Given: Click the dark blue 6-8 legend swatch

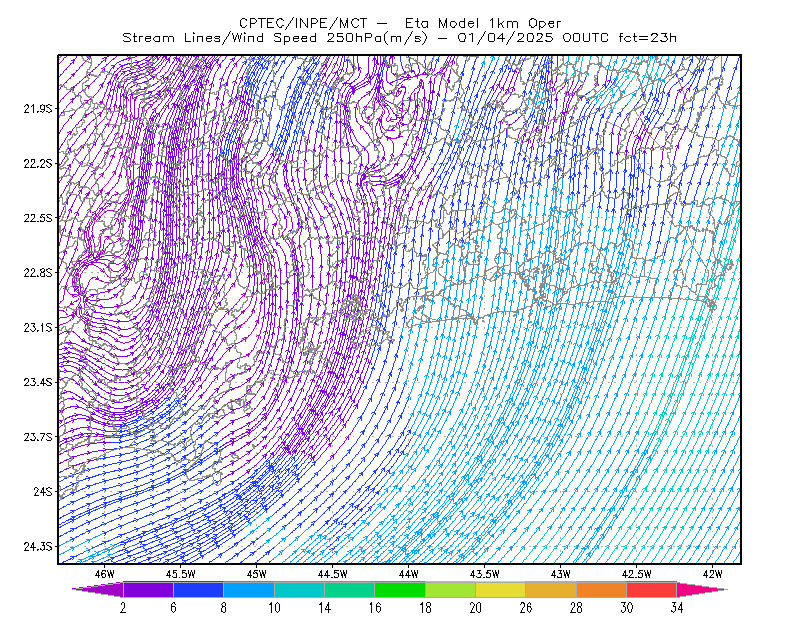Looking at the screenshot, I should [x=198, y=589].
